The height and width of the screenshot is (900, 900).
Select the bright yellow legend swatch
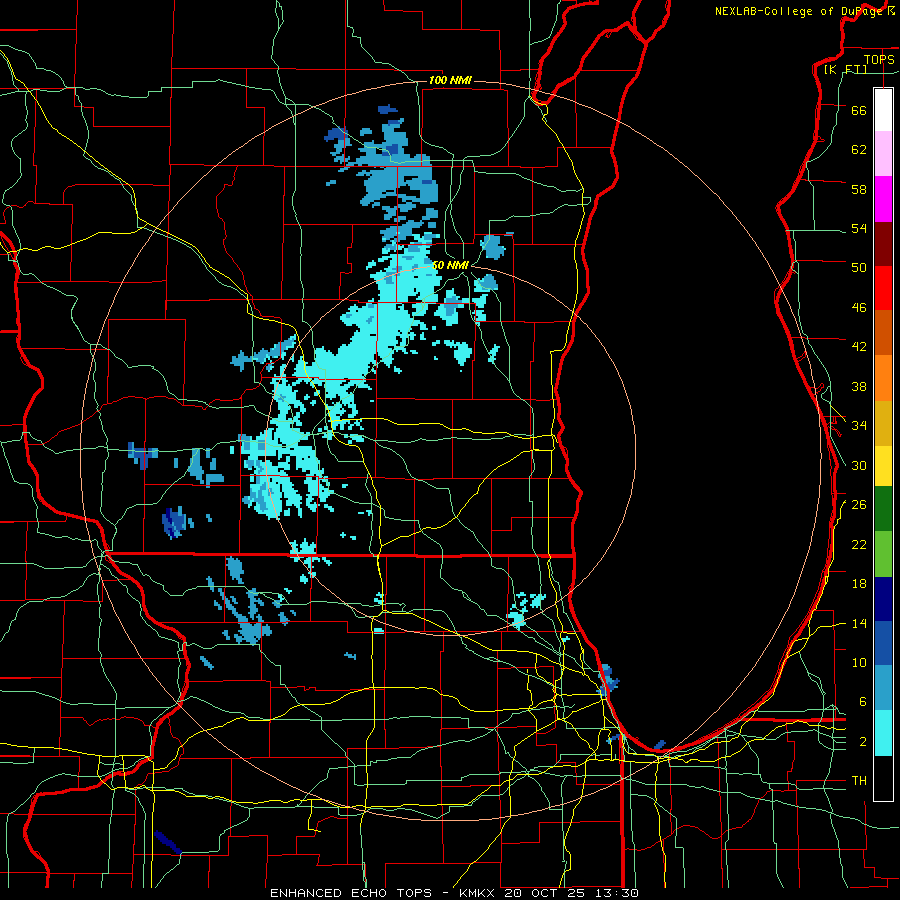tap(883, 466)
